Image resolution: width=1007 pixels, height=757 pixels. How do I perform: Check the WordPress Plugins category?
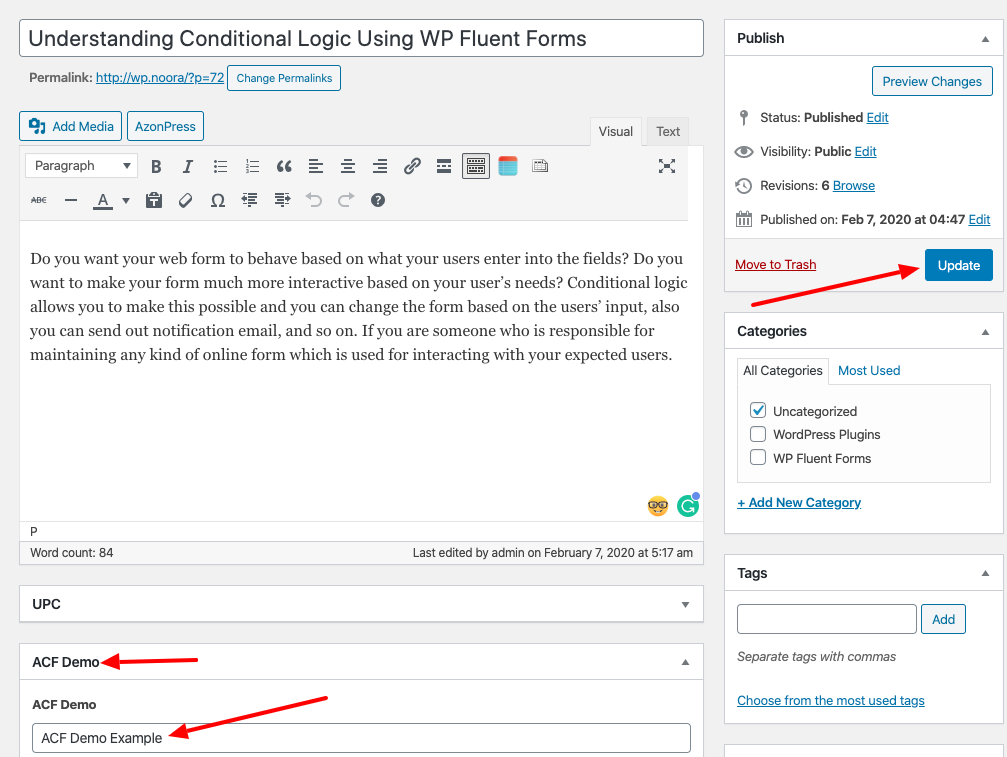click(758, 434)
